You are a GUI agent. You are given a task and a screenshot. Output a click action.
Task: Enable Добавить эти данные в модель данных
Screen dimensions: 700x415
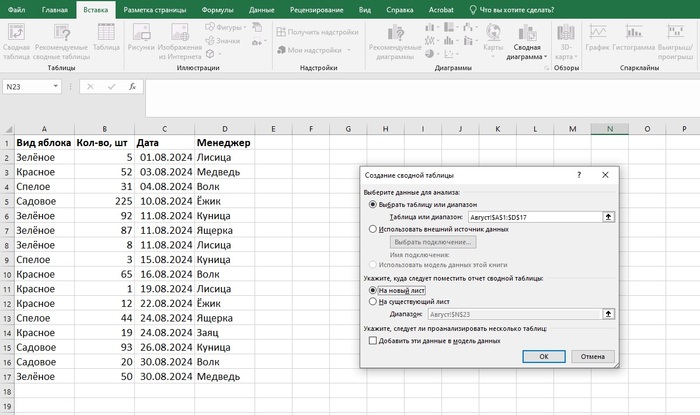[374, 340]
